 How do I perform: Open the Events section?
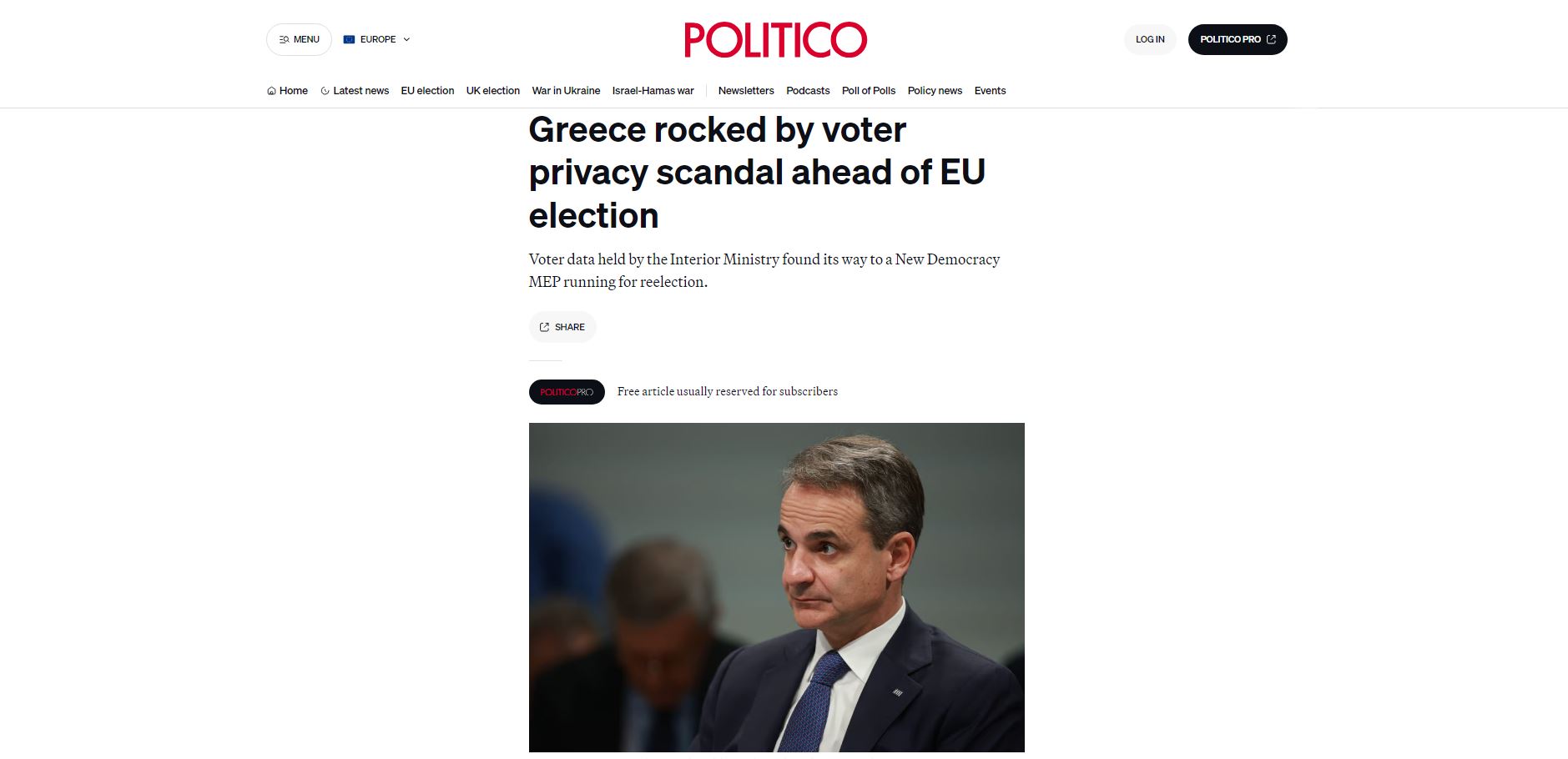[990, 90]
